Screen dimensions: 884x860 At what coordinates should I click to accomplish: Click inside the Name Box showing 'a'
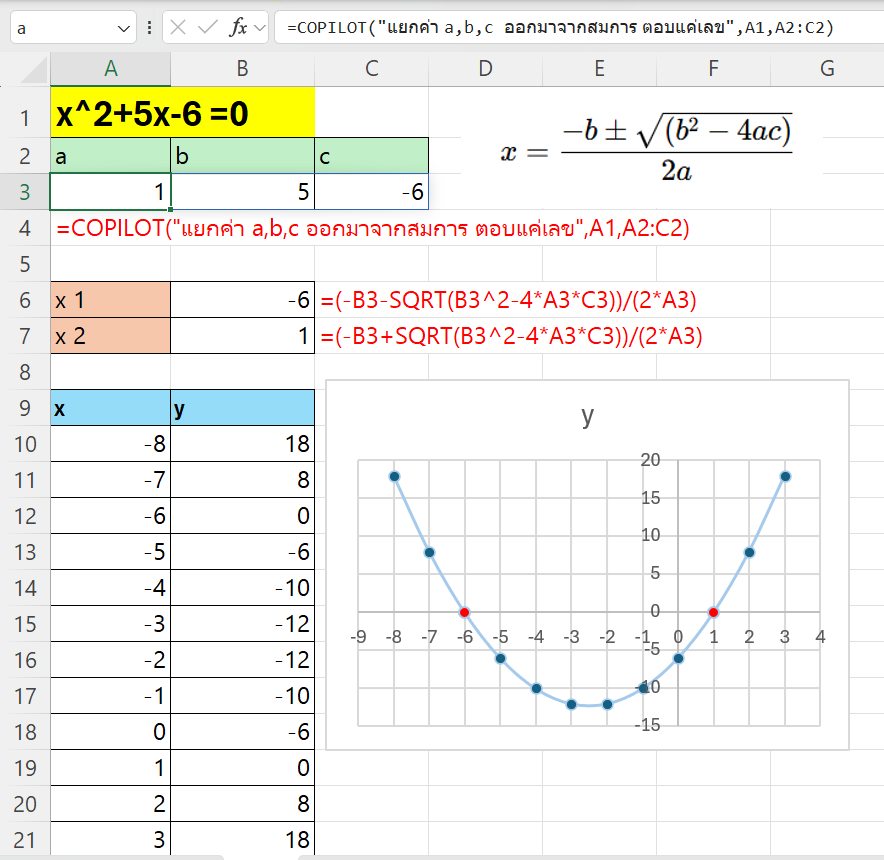click(x=60, y=28)
